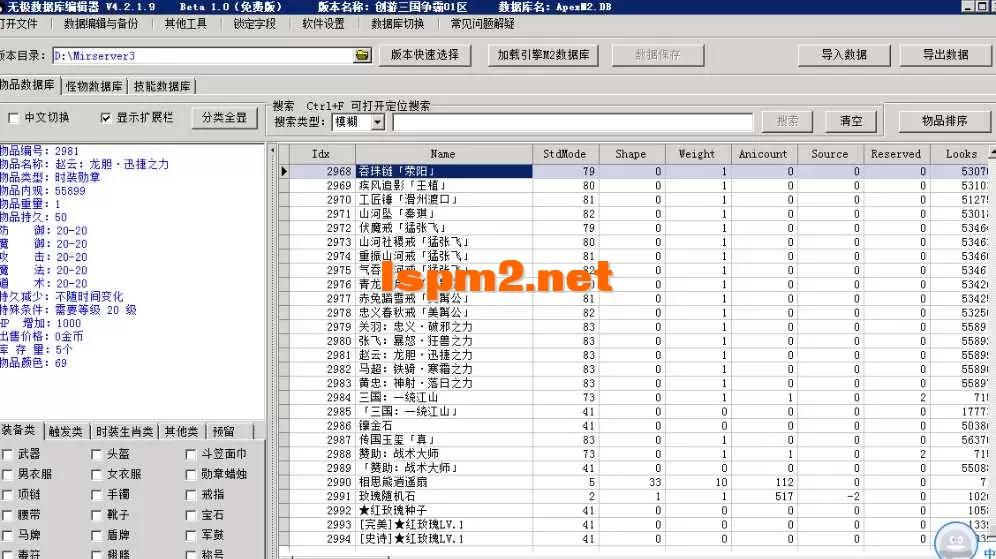Check the 盾牌 checkbox
The image size is (996, 559).
click(x=96, y=535)
